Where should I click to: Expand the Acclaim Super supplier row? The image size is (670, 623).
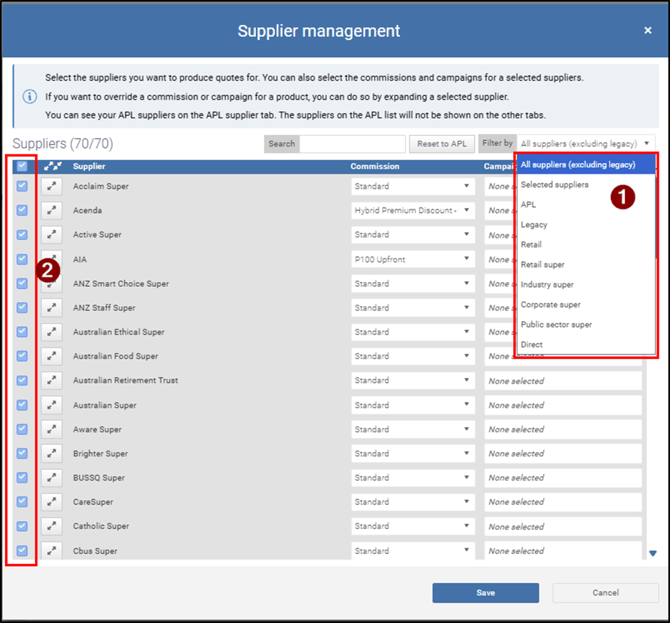[52, 186]
